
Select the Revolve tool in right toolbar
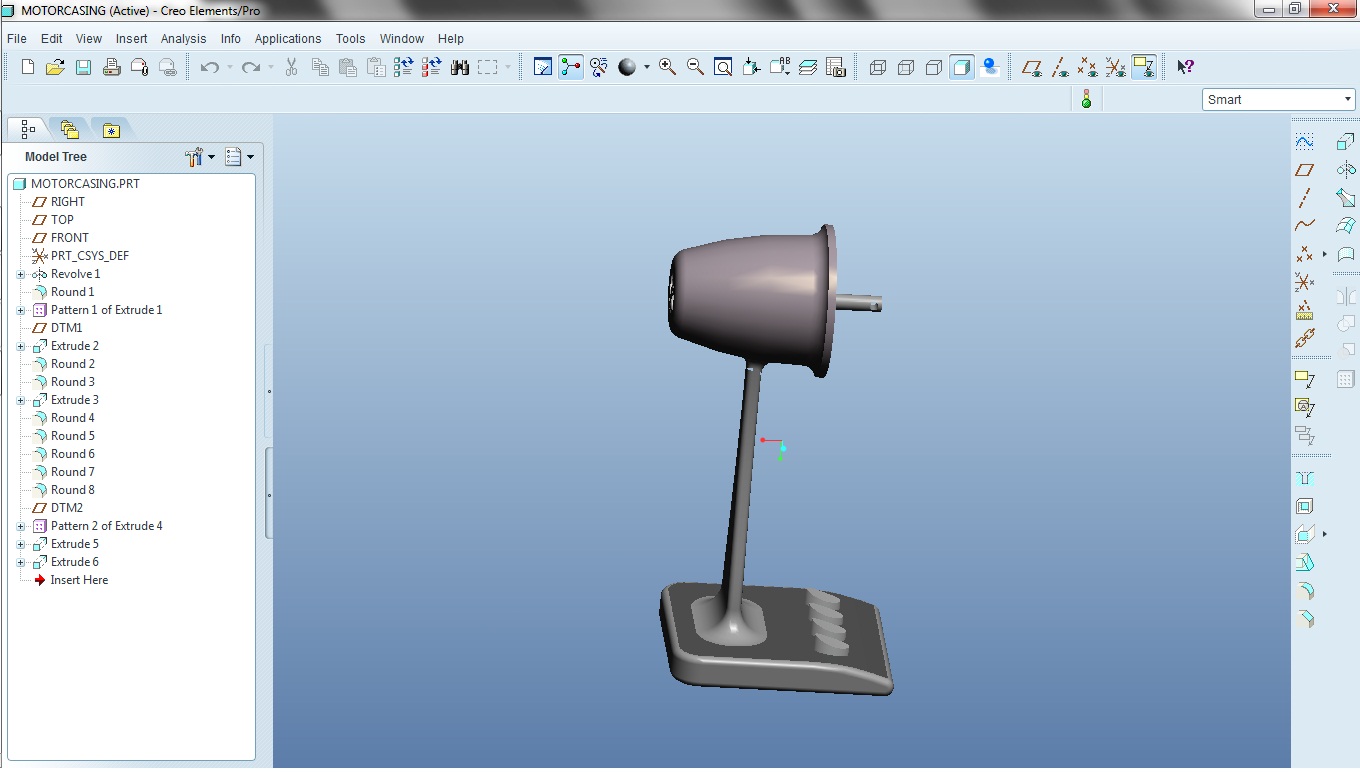(1346, 170)
